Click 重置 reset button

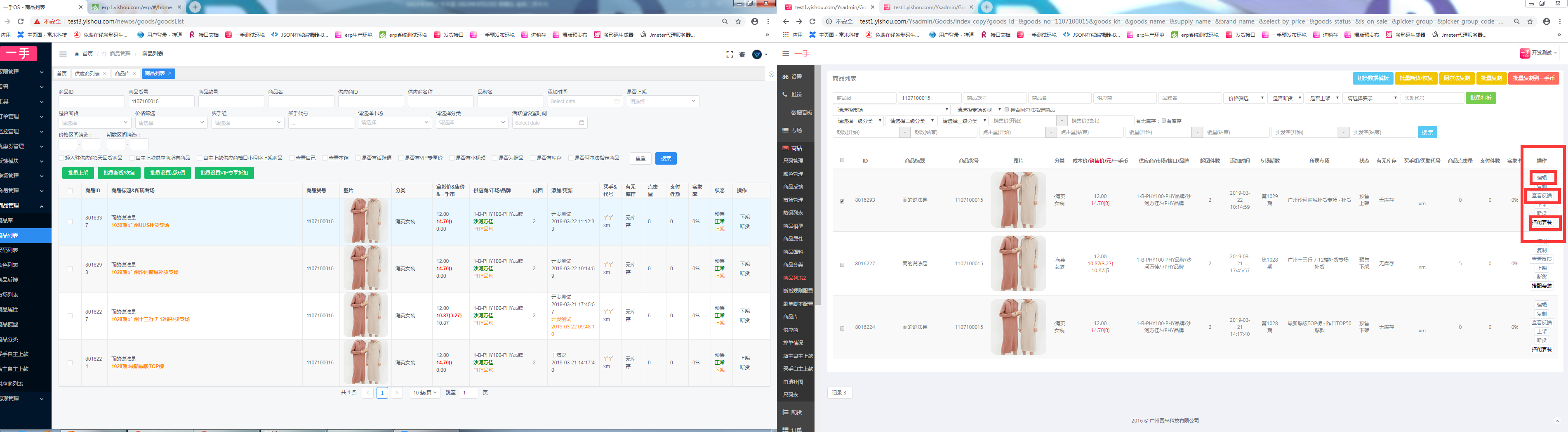[x=640, y=158]
